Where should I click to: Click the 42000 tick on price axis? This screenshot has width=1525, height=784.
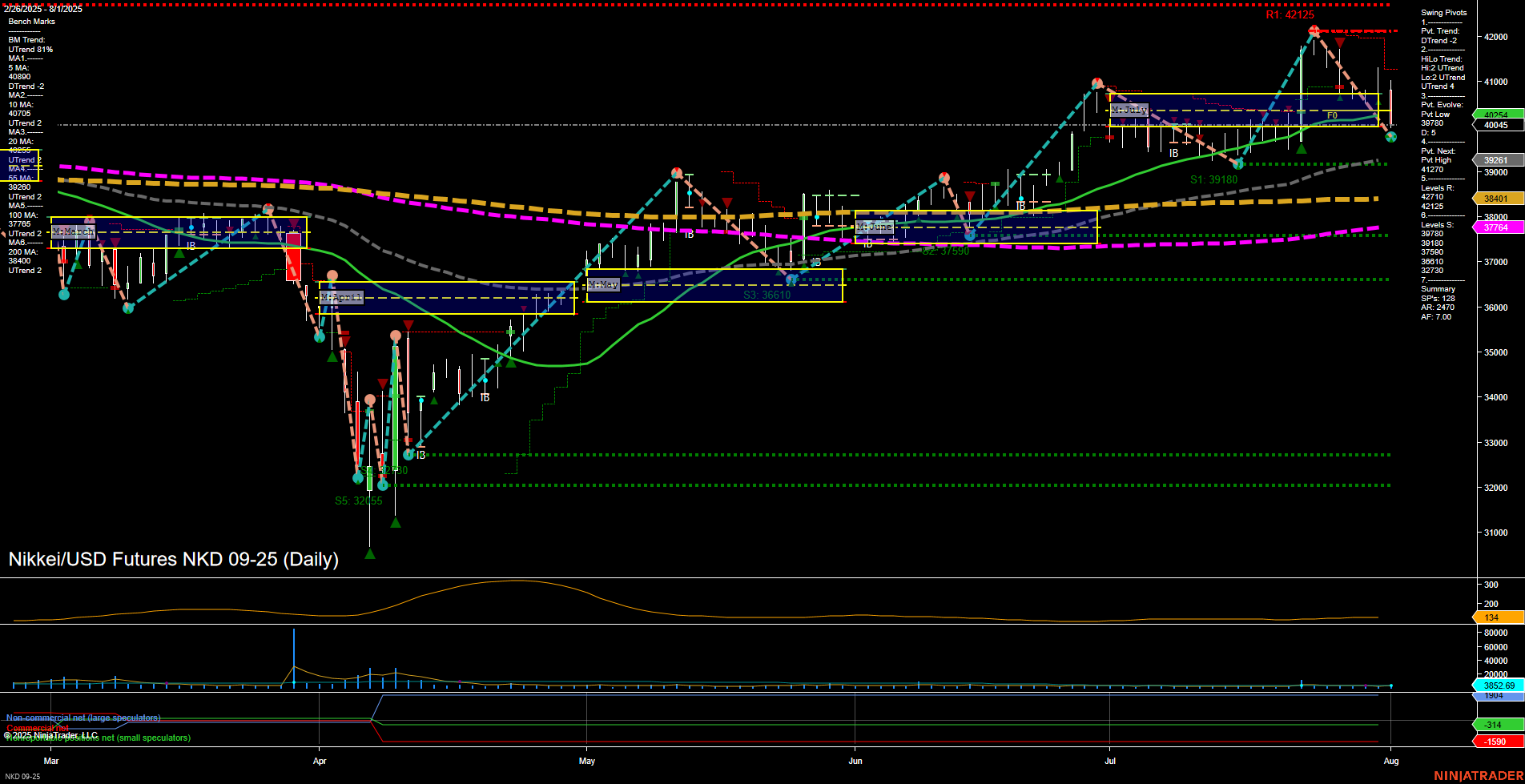tap(1496, 37)
